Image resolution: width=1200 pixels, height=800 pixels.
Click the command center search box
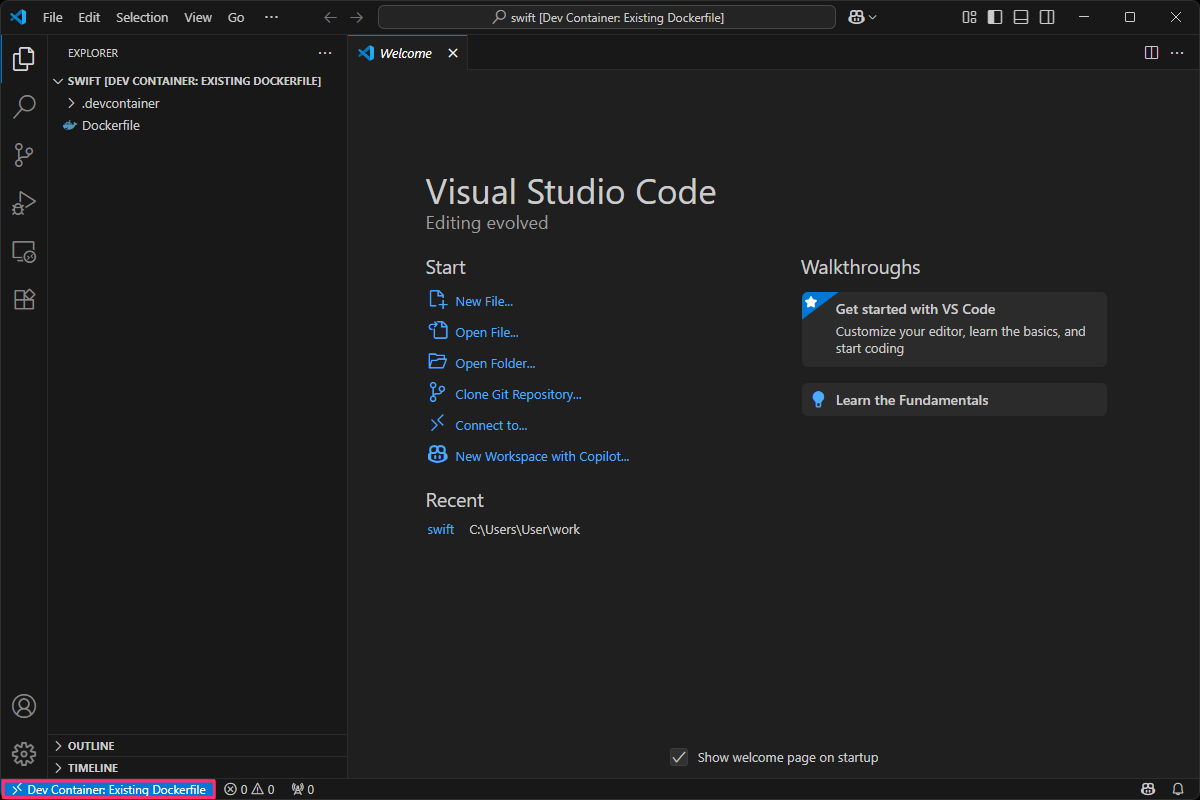point(607,17)
